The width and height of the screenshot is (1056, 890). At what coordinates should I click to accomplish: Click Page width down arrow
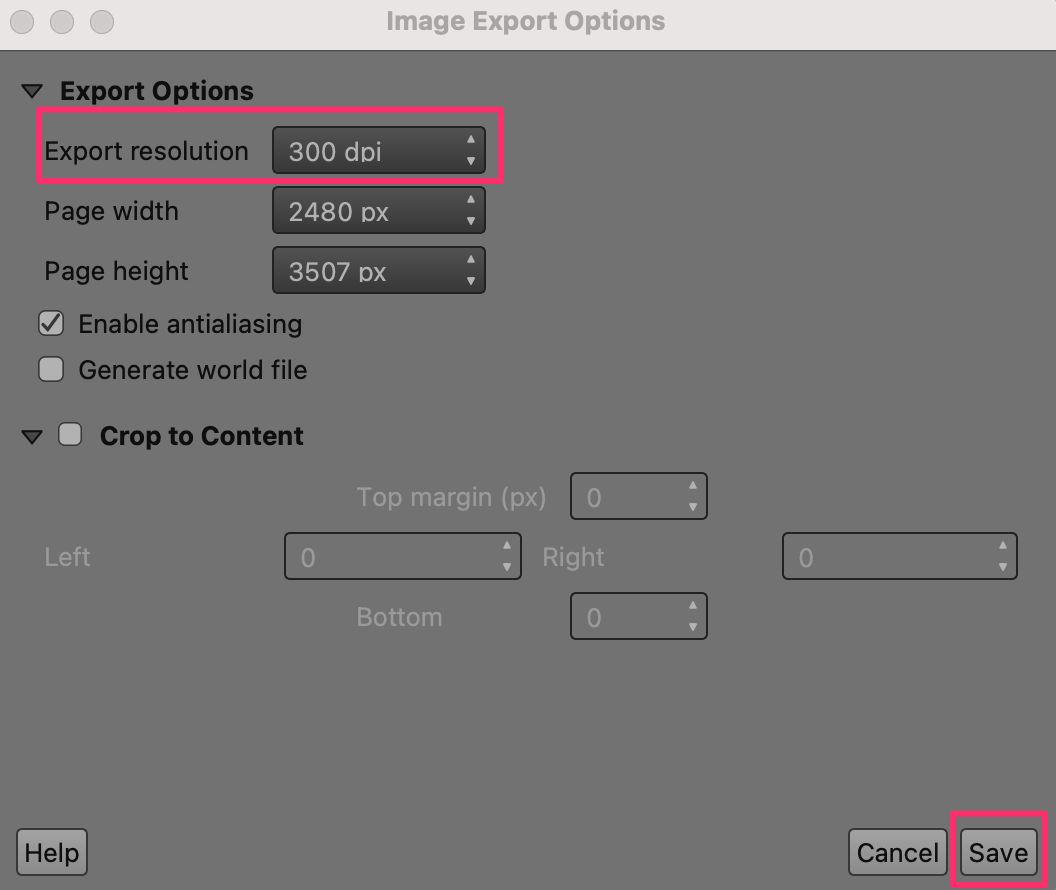[x=470, y=221]
